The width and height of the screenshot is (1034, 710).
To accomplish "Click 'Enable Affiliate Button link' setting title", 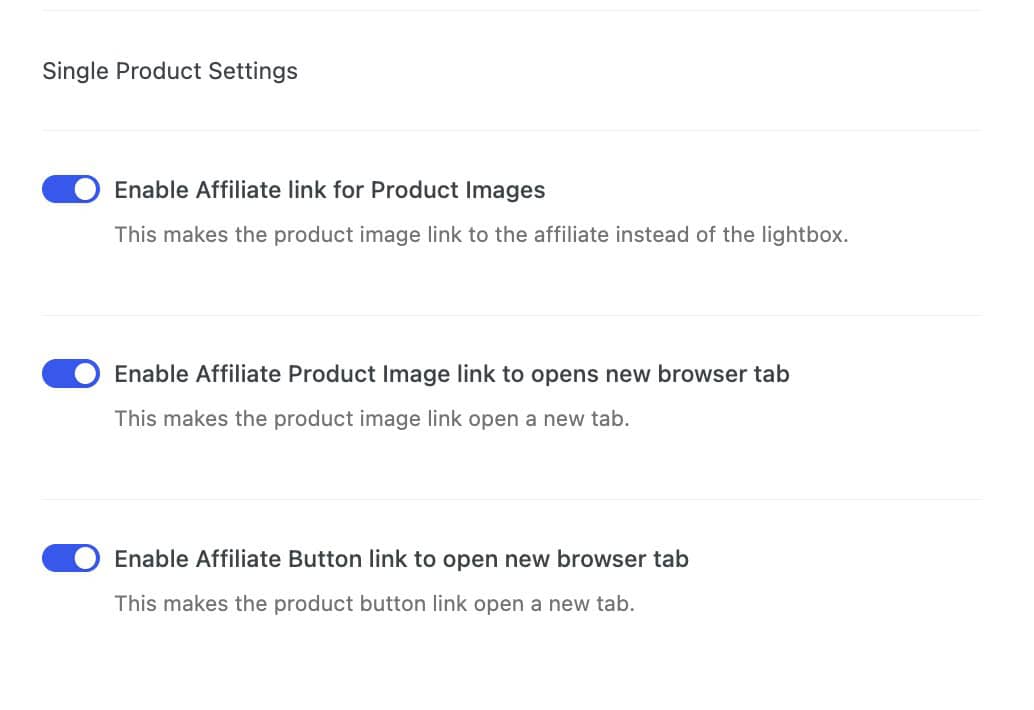I will point(402,559).
